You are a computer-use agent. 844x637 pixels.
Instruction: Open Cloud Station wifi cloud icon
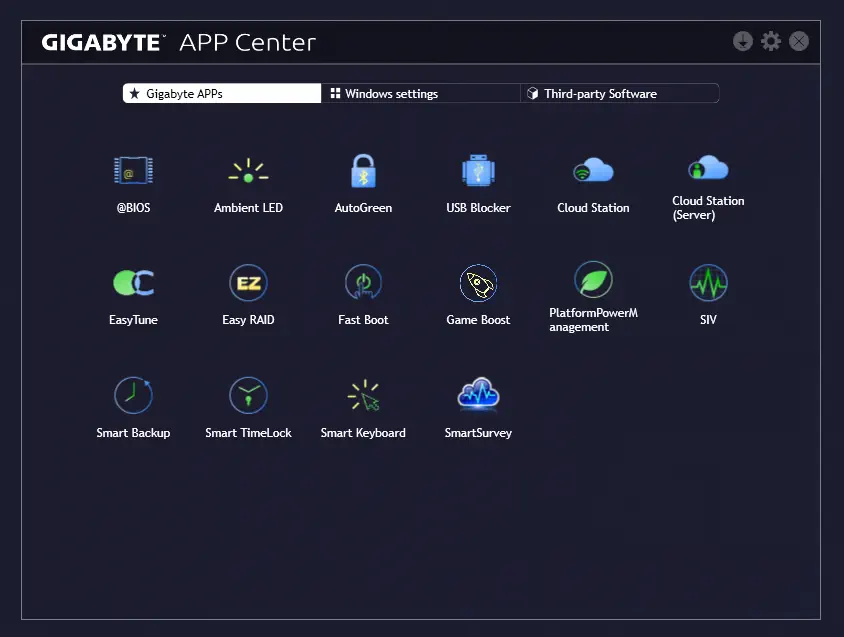pyautogui.click(x=593, y=170)
